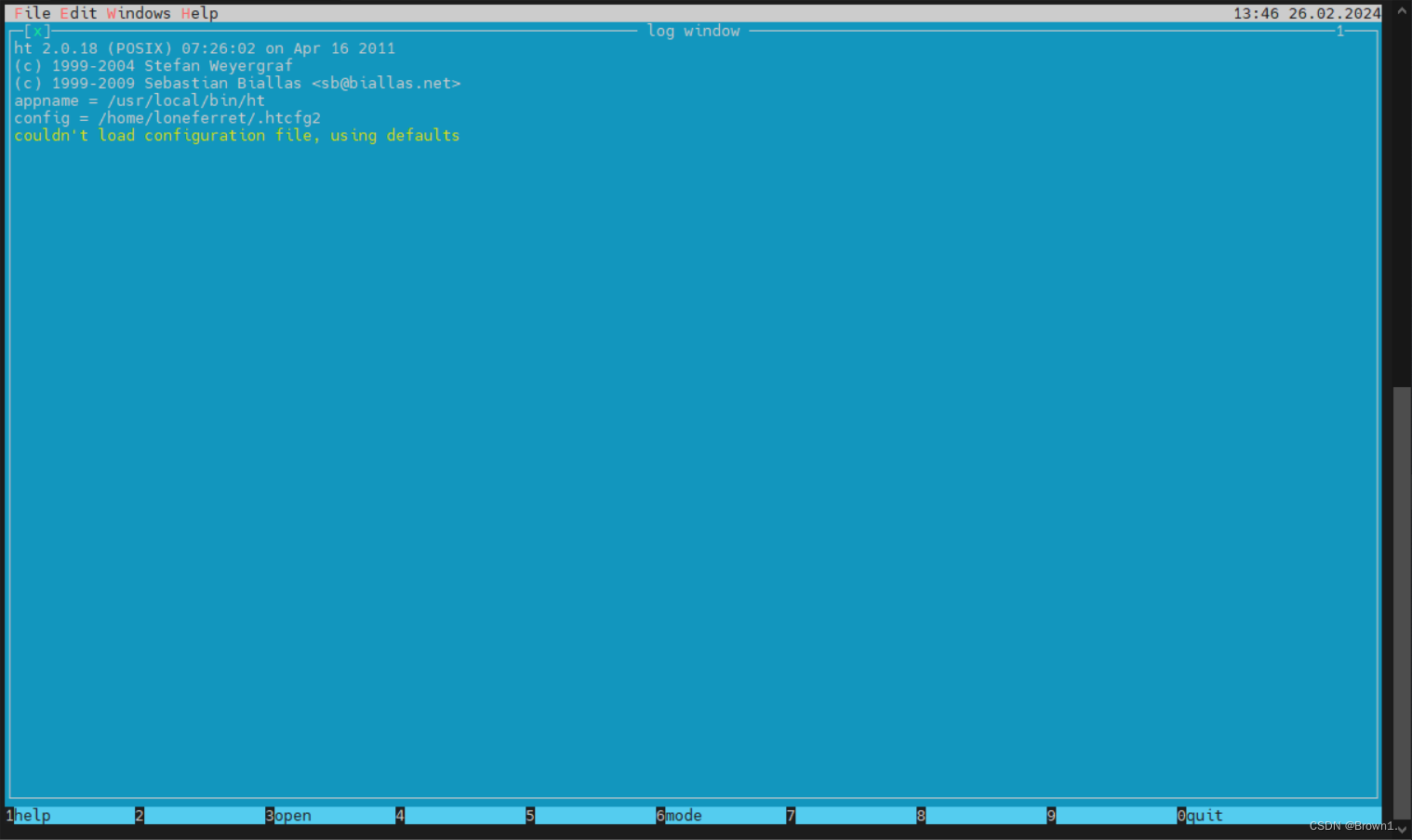Close the log window with the x
The height and width of the screenshot is (840, 1412).
37,31
